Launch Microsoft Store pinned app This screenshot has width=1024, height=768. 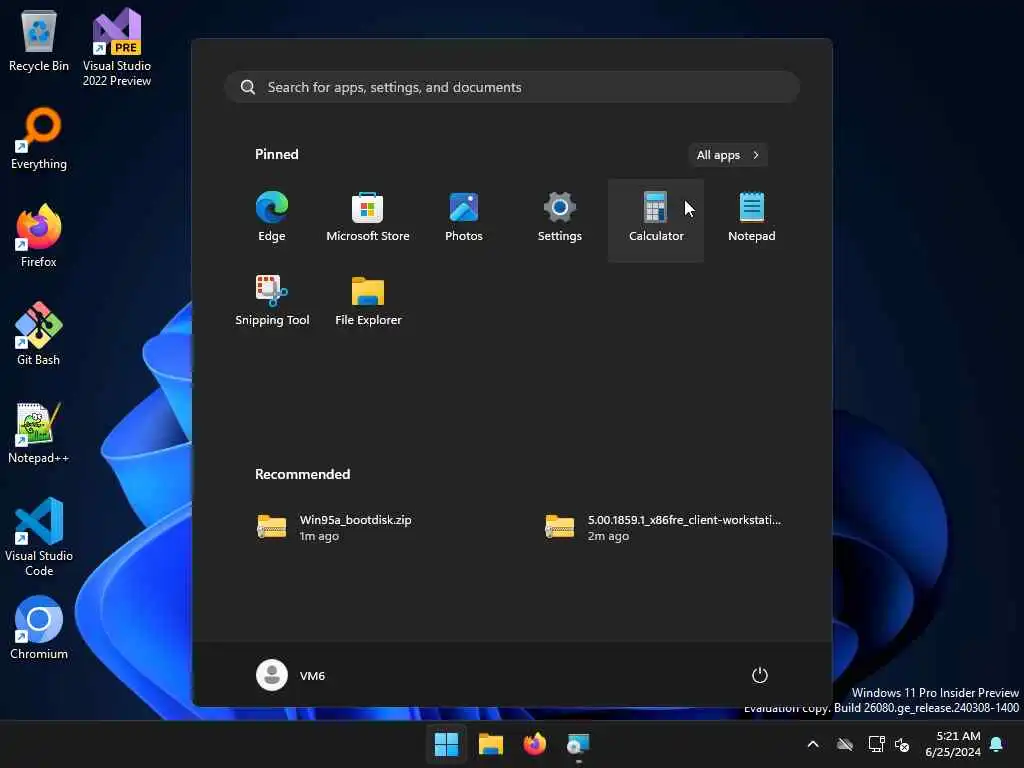click(x=368, y=219)
